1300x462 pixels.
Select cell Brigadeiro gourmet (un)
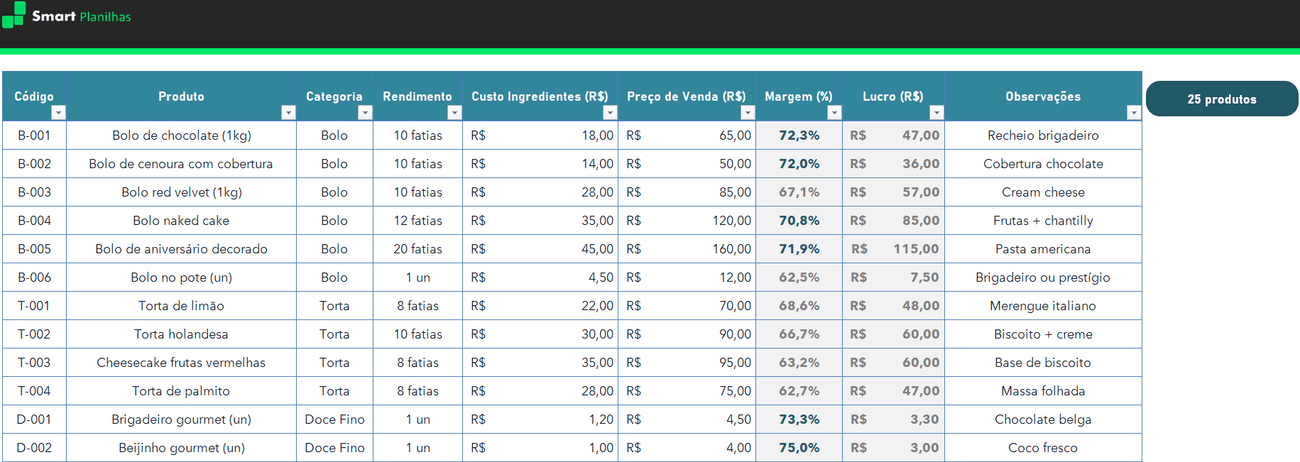182,419
